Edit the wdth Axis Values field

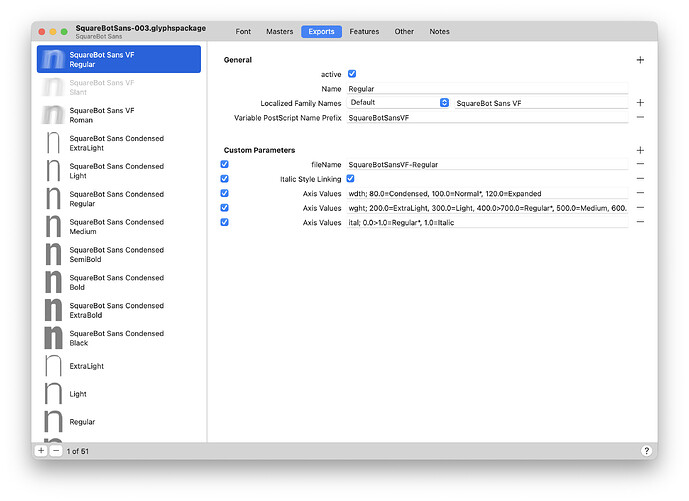(487, 193)
